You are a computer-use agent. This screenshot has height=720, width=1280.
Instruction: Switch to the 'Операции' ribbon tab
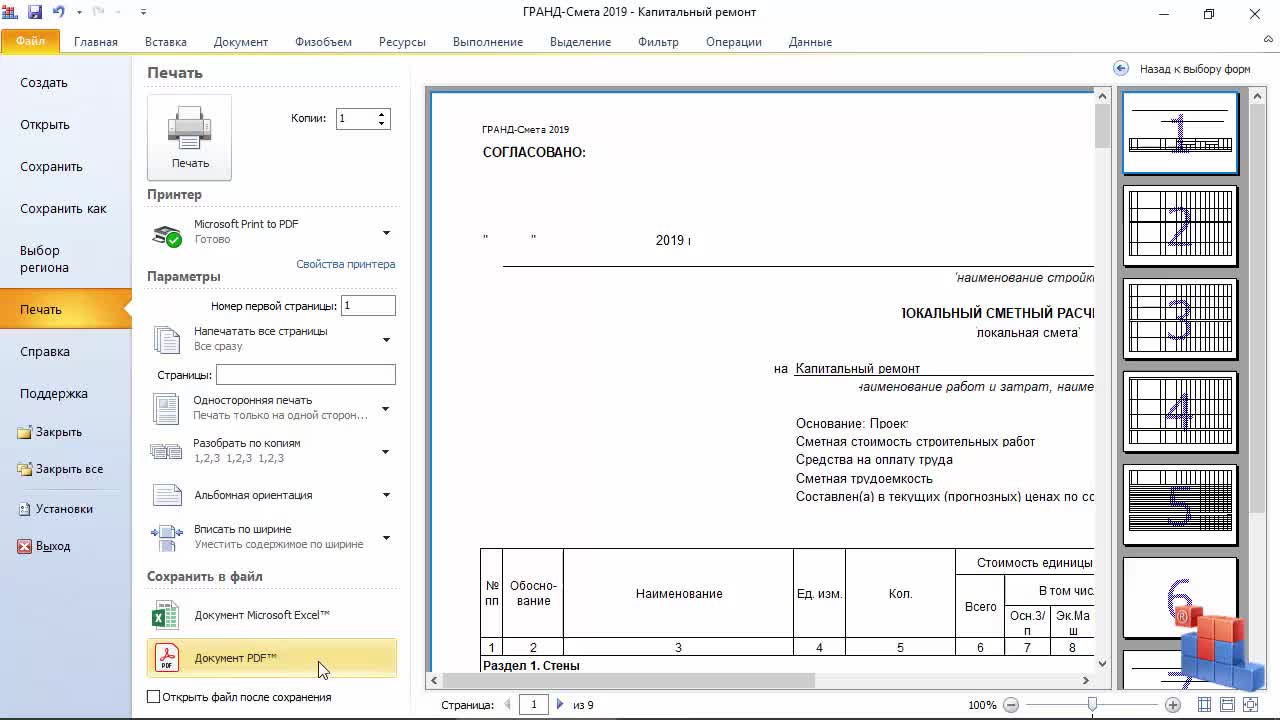click(734, 42)
